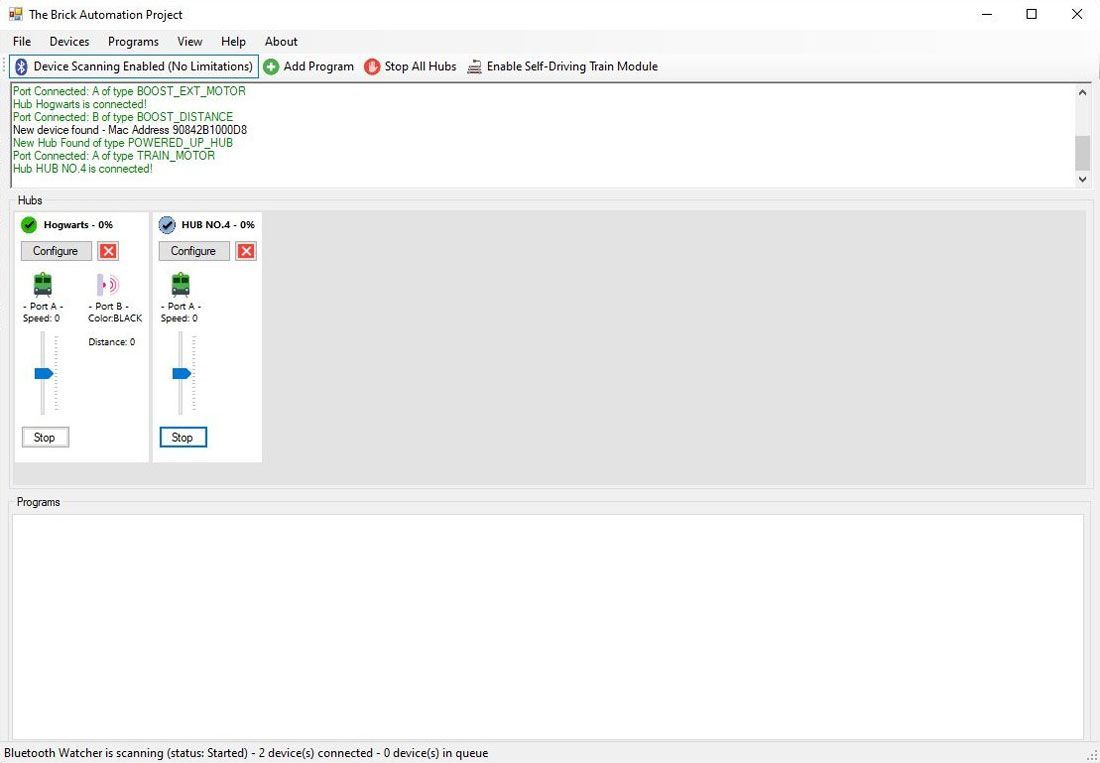Expand the Programs menu
Viewport: 1100px width, 763px height.
[x=133, y=41]
